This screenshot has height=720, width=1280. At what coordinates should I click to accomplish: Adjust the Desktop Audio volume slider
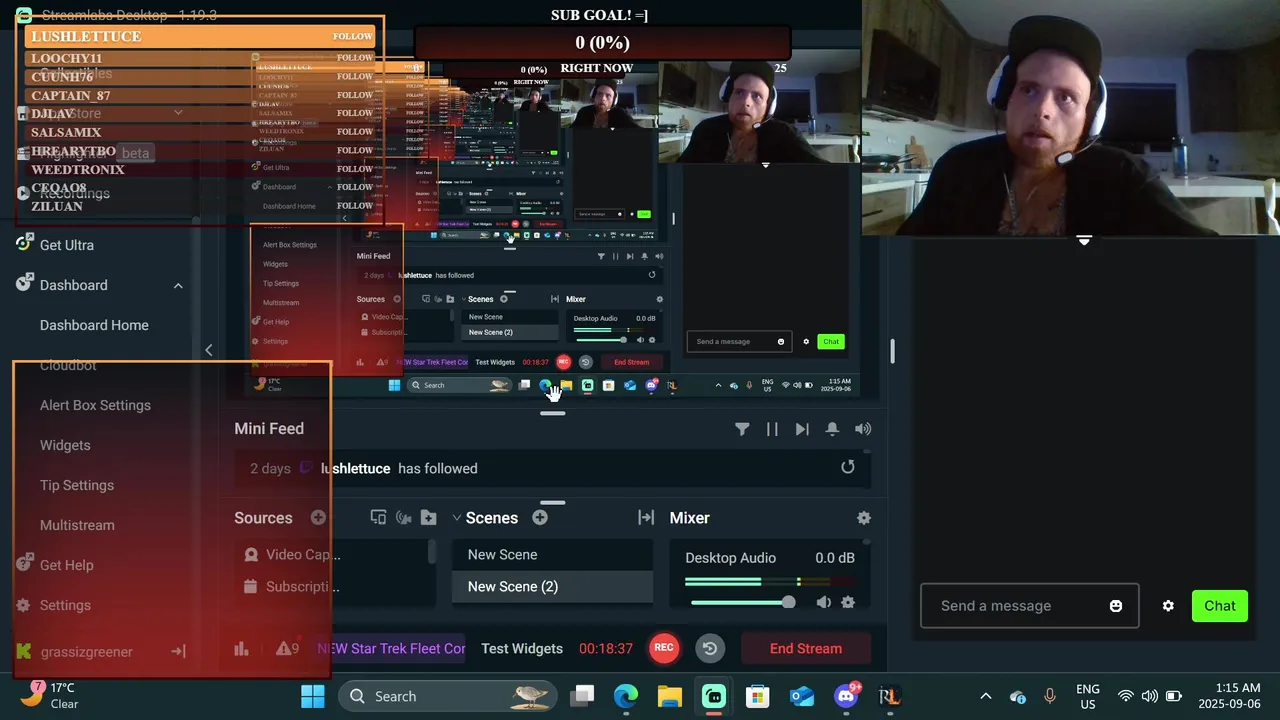tap(742, 602)
